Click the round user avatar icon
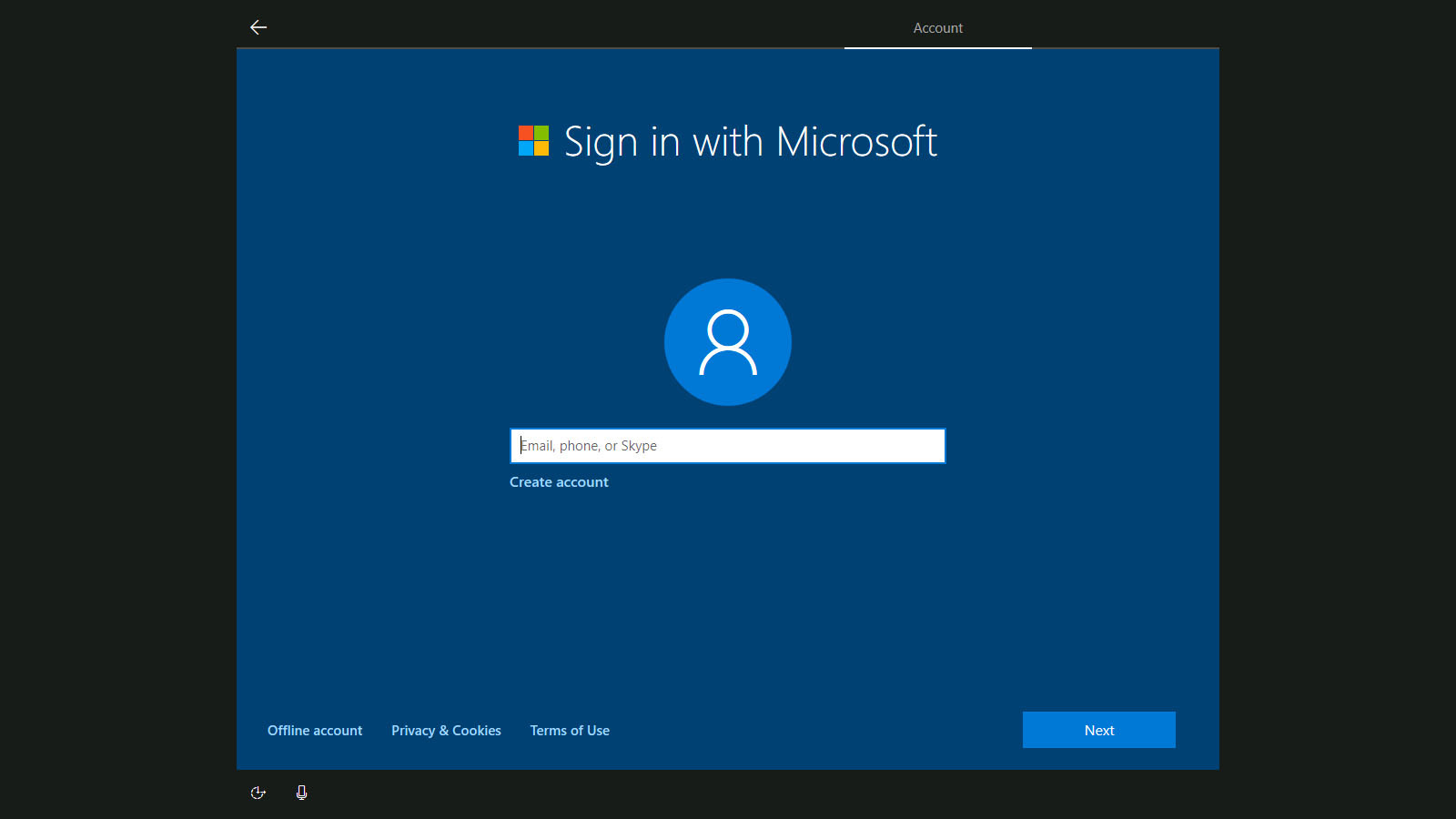Viewport: 1456px width, 819px height. [728, 342]
